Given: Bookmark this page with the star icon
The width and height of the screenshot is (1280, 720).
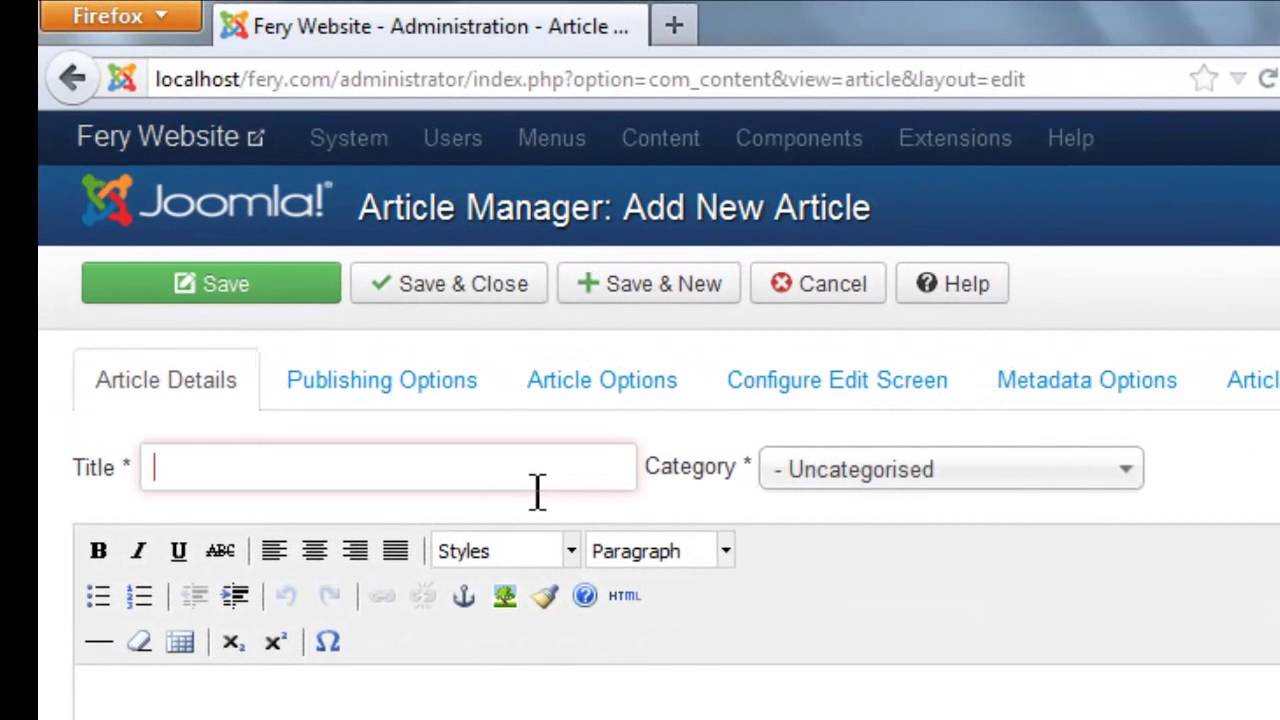Looking at the screenshot, I should point(1204,78).
